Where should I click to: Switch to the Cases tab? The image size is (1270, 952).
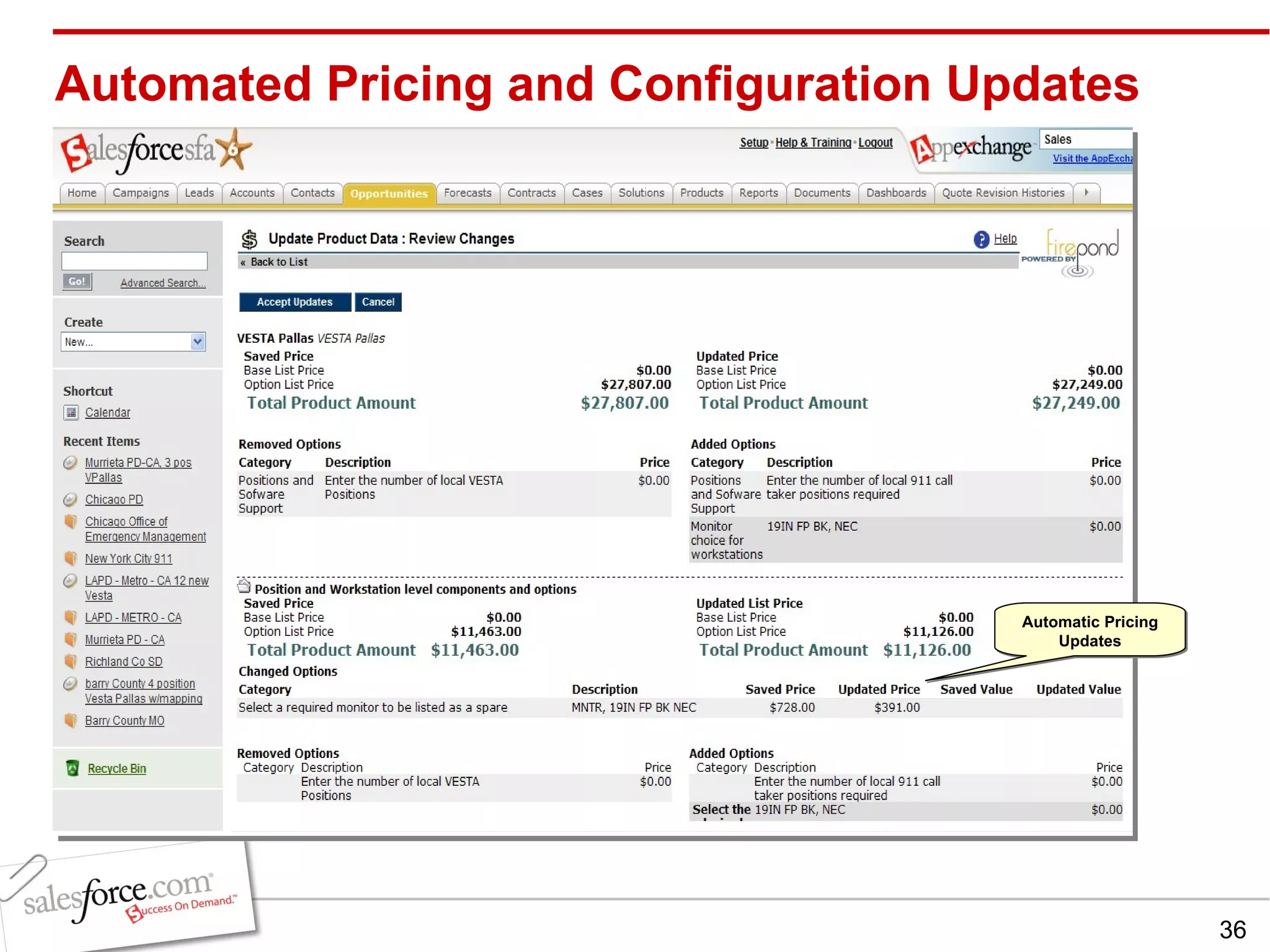pos(587,193)
